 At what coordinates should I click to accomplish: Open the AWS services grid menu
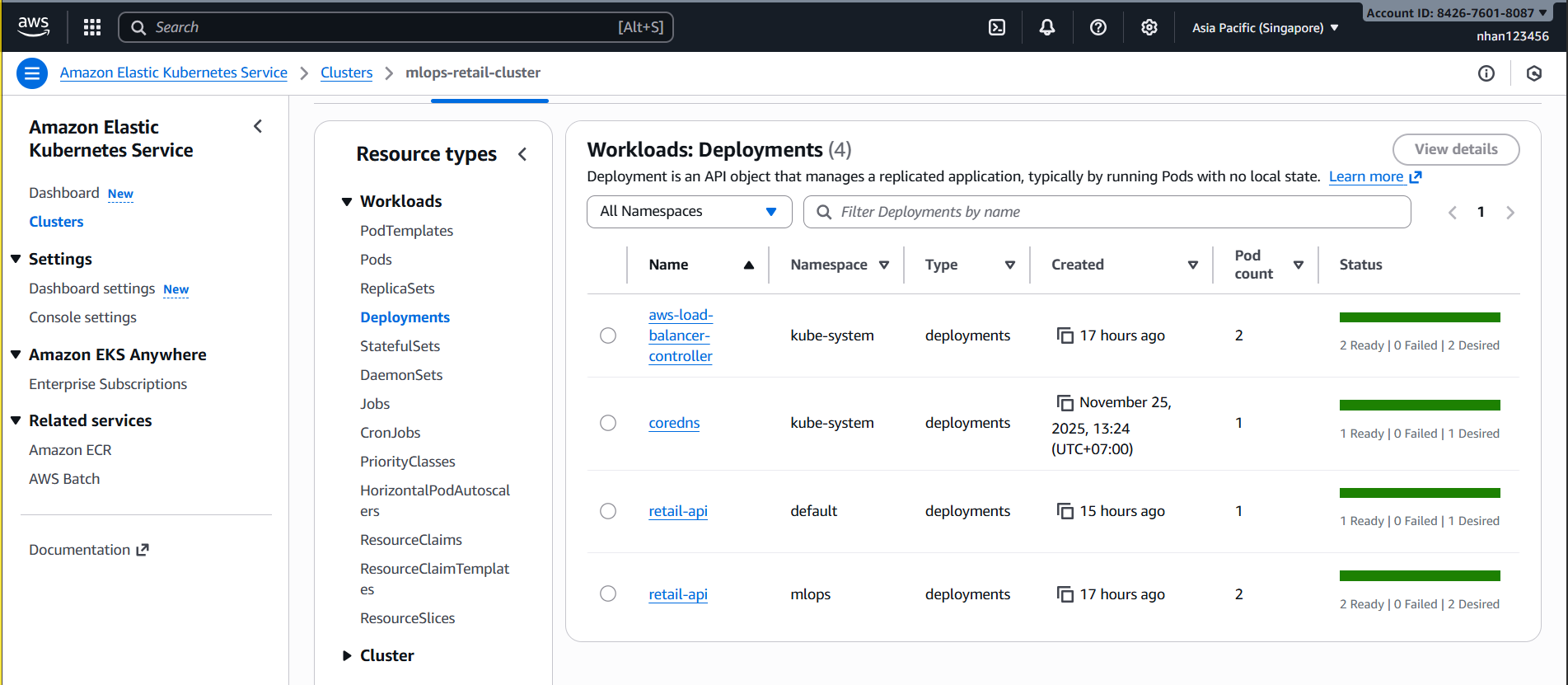[92, 27]
